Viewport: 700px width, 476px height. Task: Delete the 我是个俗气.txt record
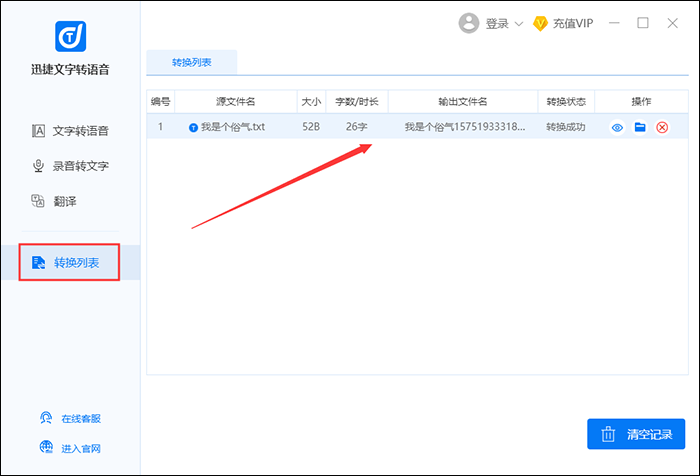(x=662, y=128)
